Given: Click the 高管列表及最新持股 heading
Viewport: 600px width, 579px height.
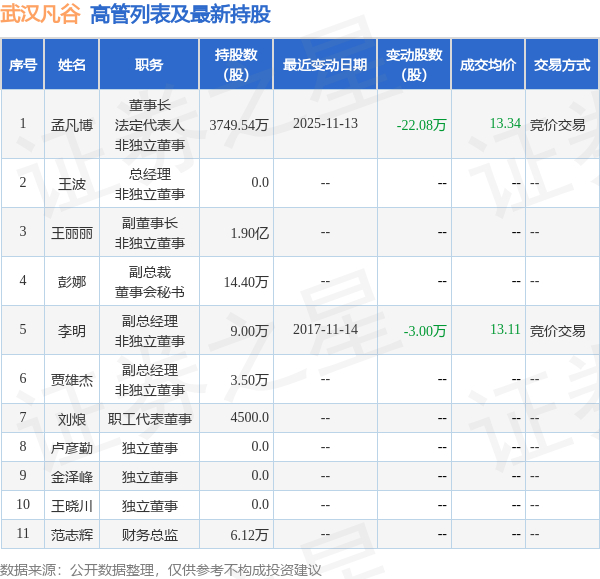Looking at the screenshot, I should 180,15.
